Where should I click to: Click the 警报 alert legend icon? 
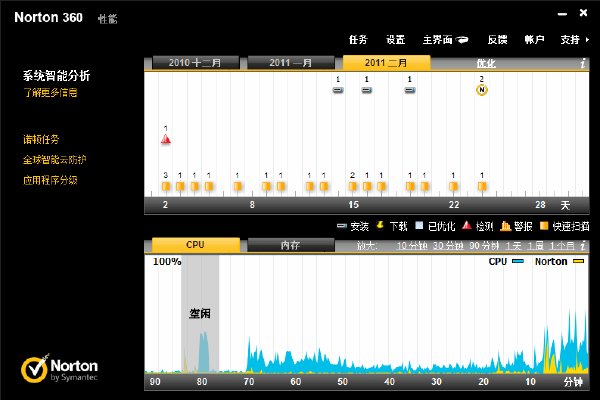[x=505, y=226]
